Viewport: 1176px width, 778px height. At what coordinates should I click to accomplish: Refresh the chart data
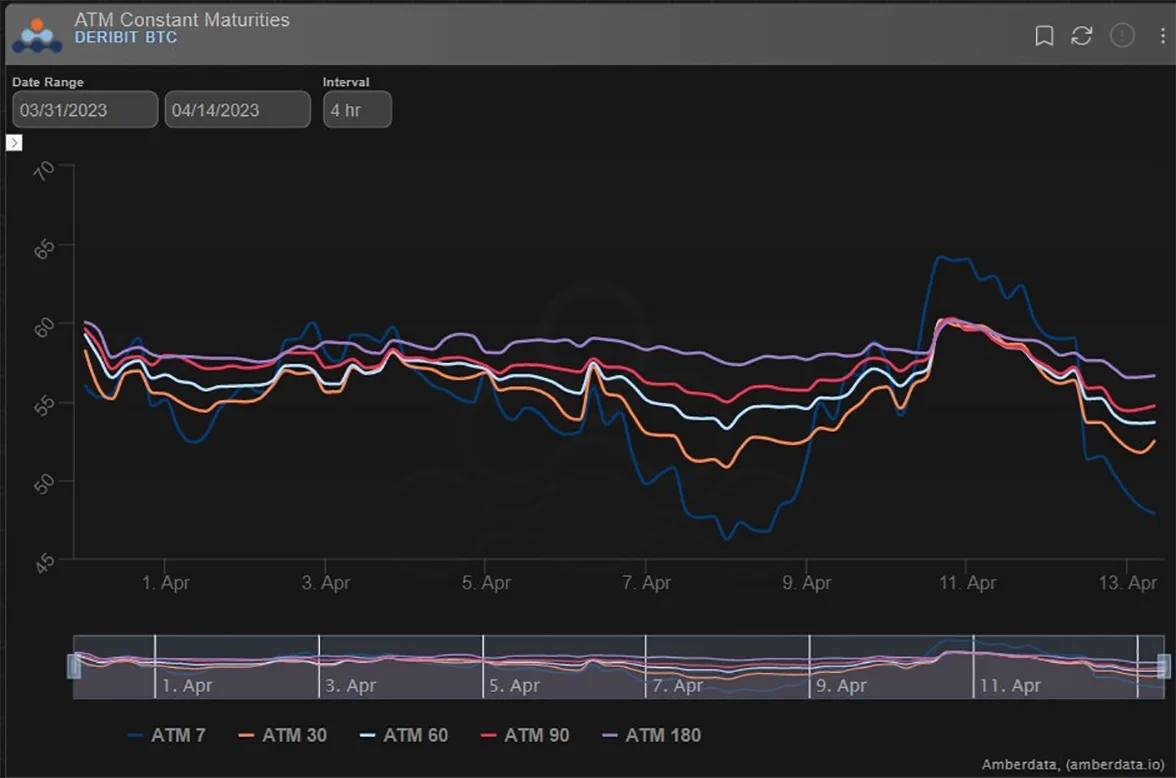click(1082, 35)
